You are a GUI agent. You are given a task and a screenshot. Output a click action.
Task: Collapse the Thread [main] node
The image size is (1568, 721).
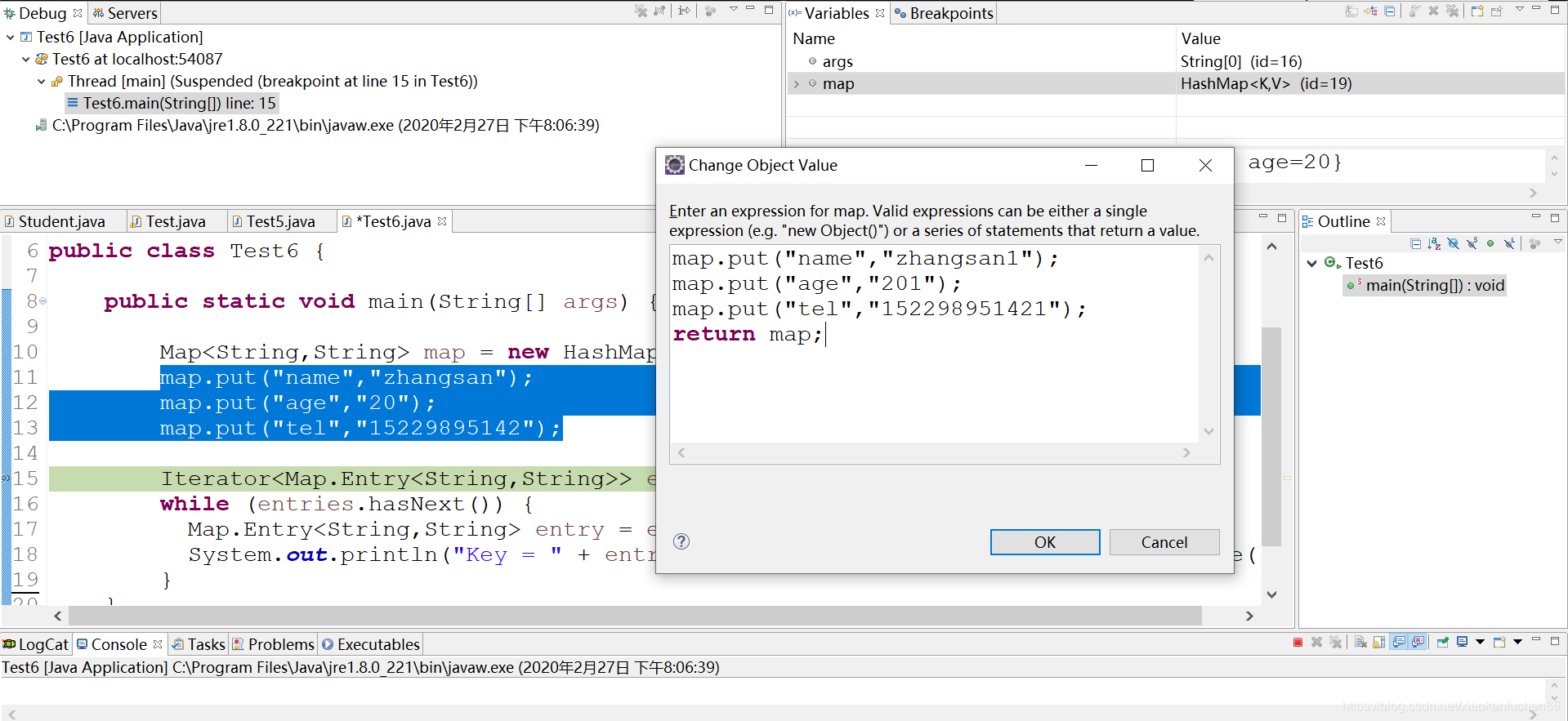pos(41,81)
